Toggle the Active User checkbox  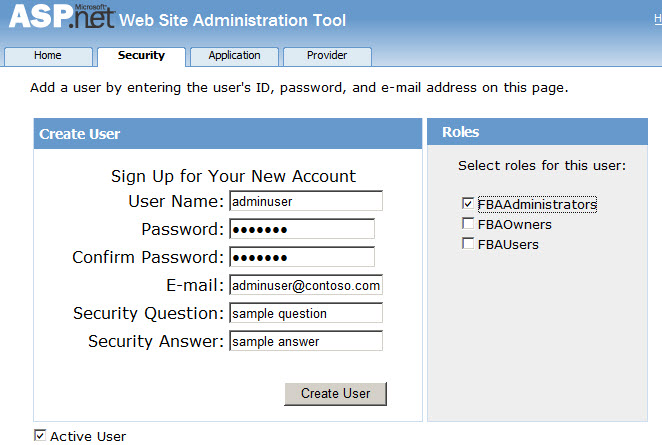point(40,435)
